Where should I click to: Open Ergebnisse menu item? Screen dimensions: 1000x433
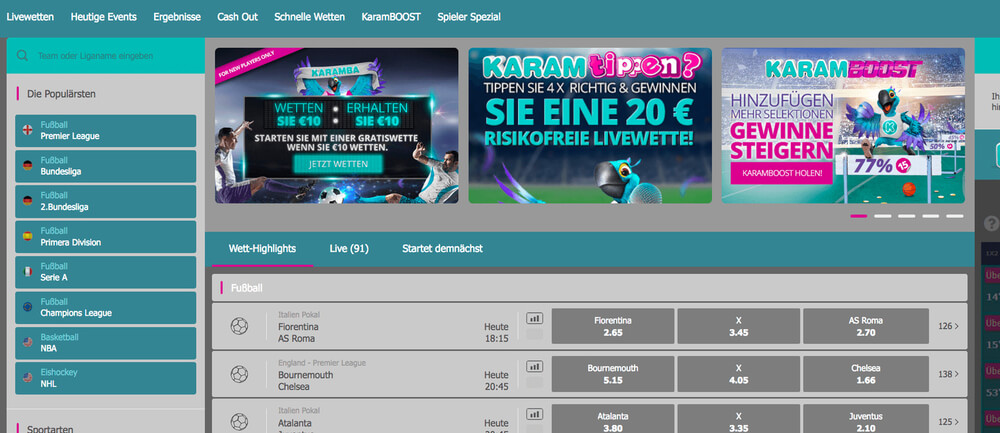[177, 17]
